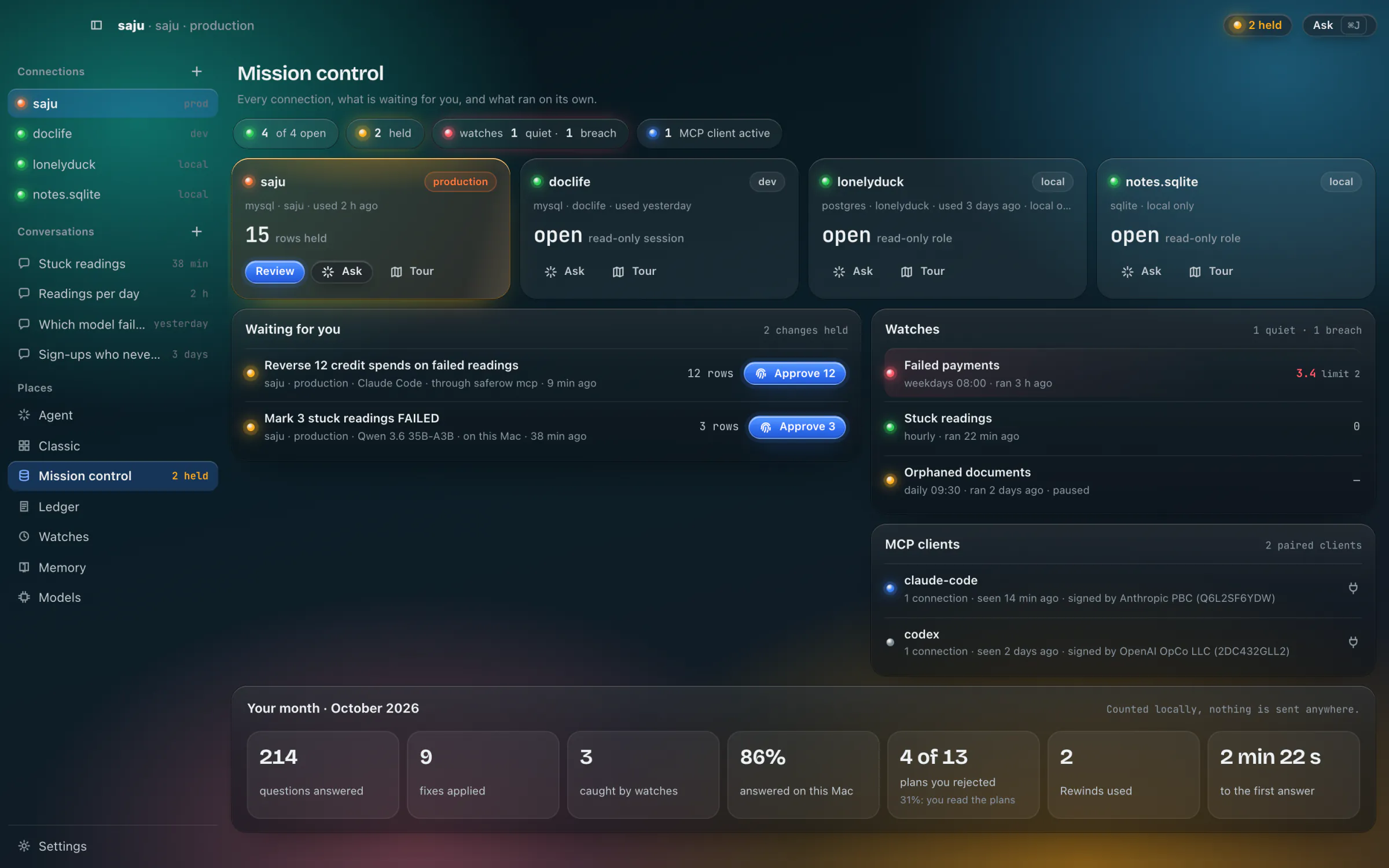The image size is (1389, 868).
Task: Open Stuck readings conversation
Action: (113, 263)
